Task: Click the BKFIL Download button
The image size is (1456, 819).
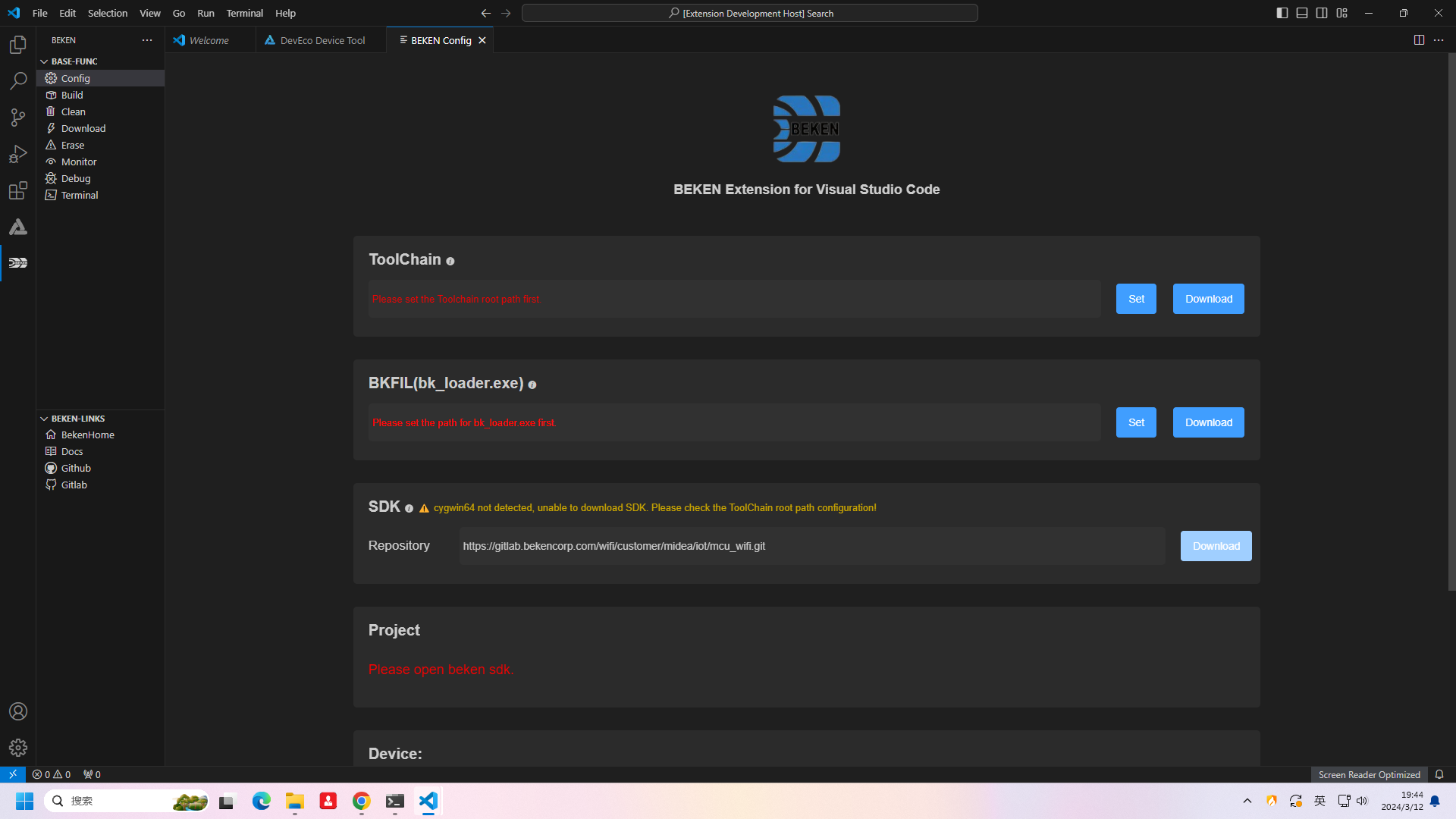Action: click(1208, 422)
